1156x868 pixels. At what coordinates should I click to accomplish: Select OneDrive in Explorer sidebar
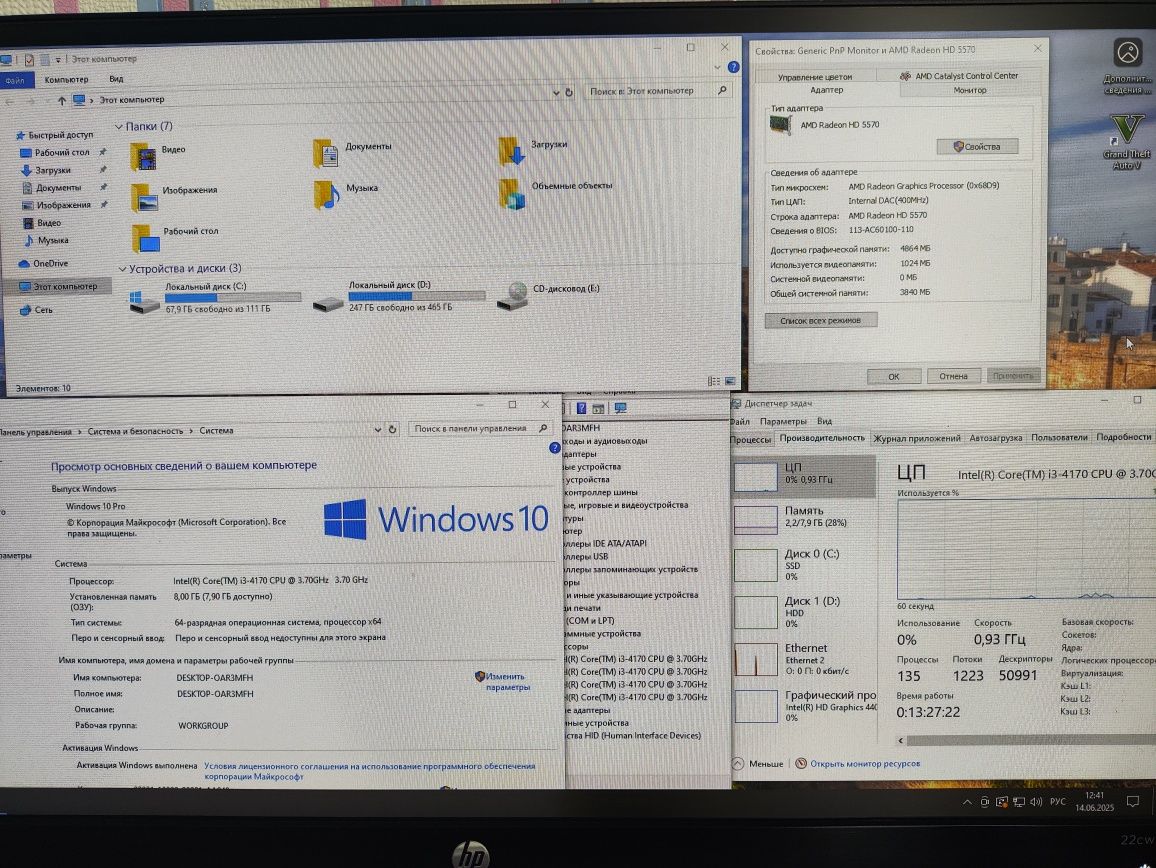[43, 263]
